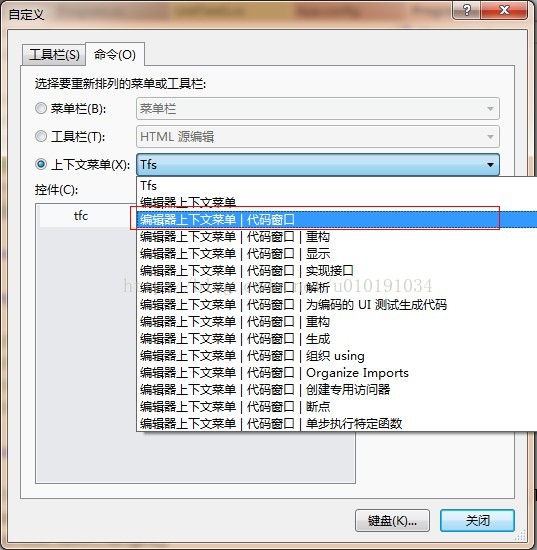Select the 上下文菜单(X) radio button
This screenshot has width=537, height=550.
click(x=41, y=164)
